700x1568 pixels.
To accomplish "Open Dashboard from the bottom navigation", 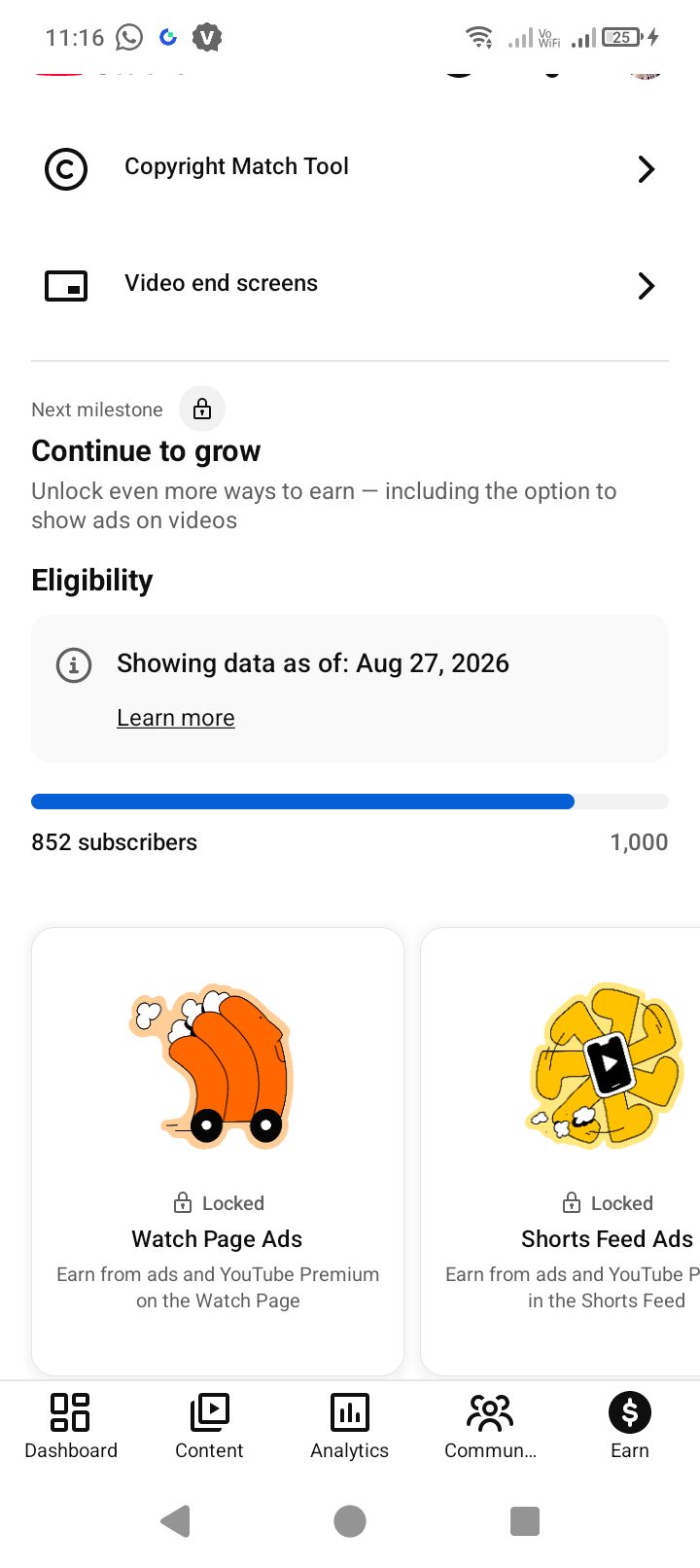I will click(71, 1425).
